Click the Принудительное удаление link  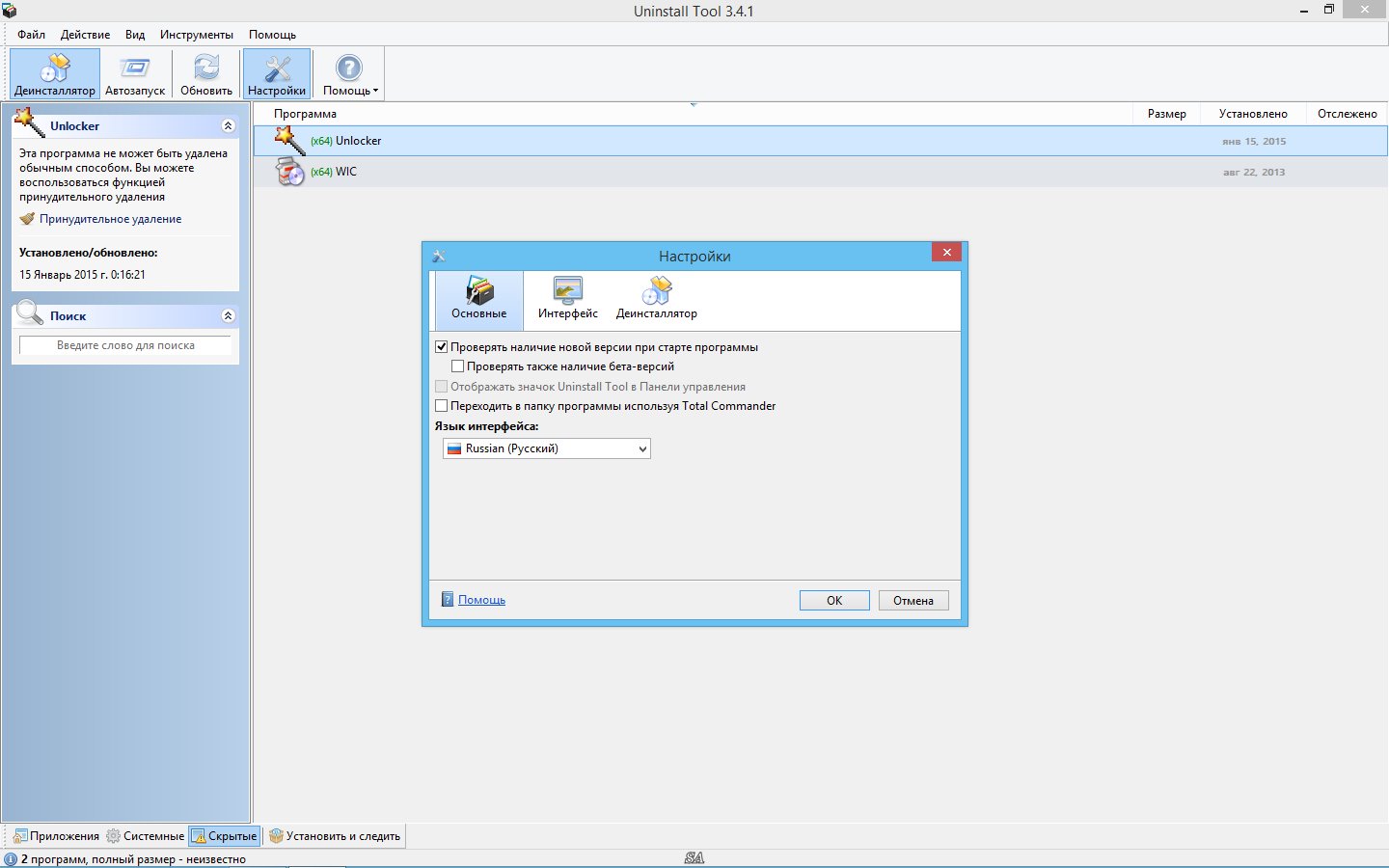[111, 219]
